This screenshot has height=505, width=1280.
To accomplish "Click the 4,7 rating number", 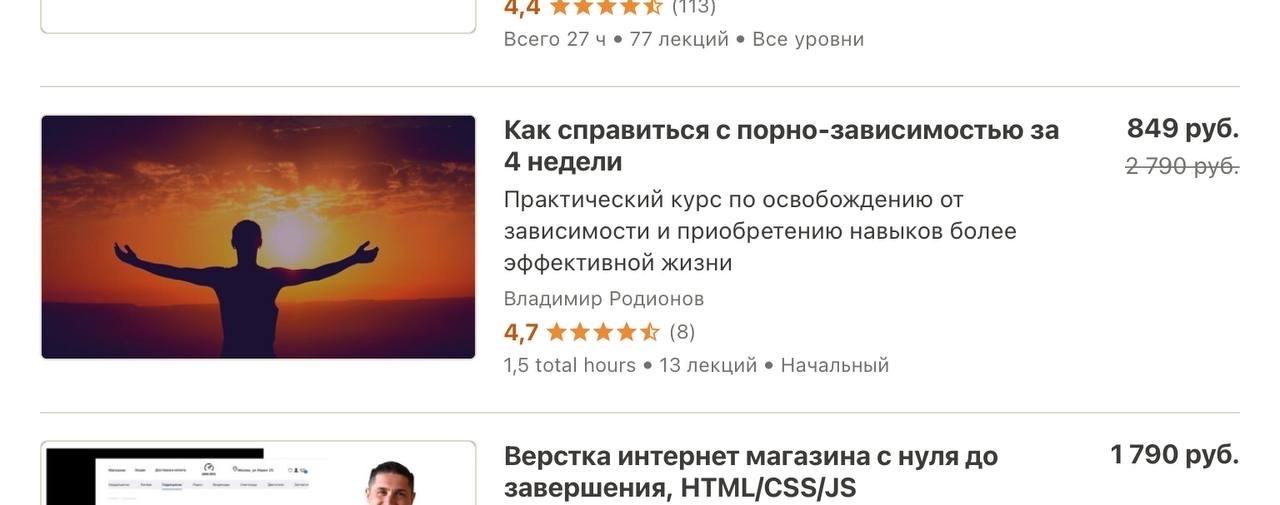I will coord(521,332).
